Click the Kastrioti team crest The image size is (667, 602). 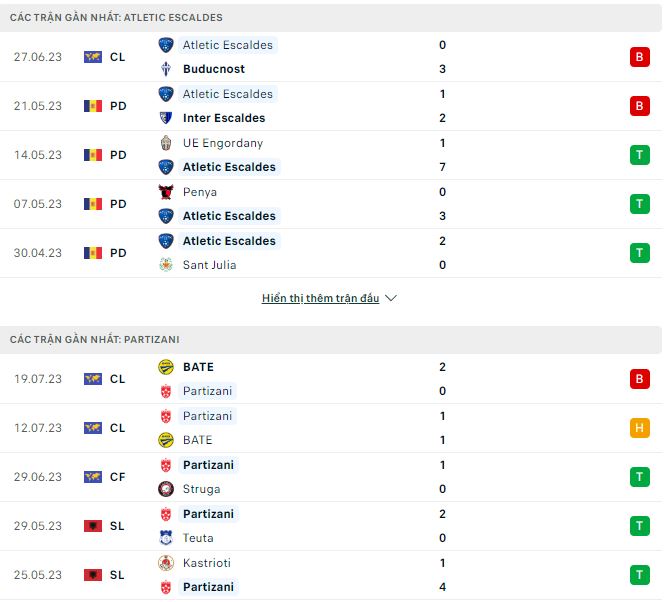pos(166,563)
